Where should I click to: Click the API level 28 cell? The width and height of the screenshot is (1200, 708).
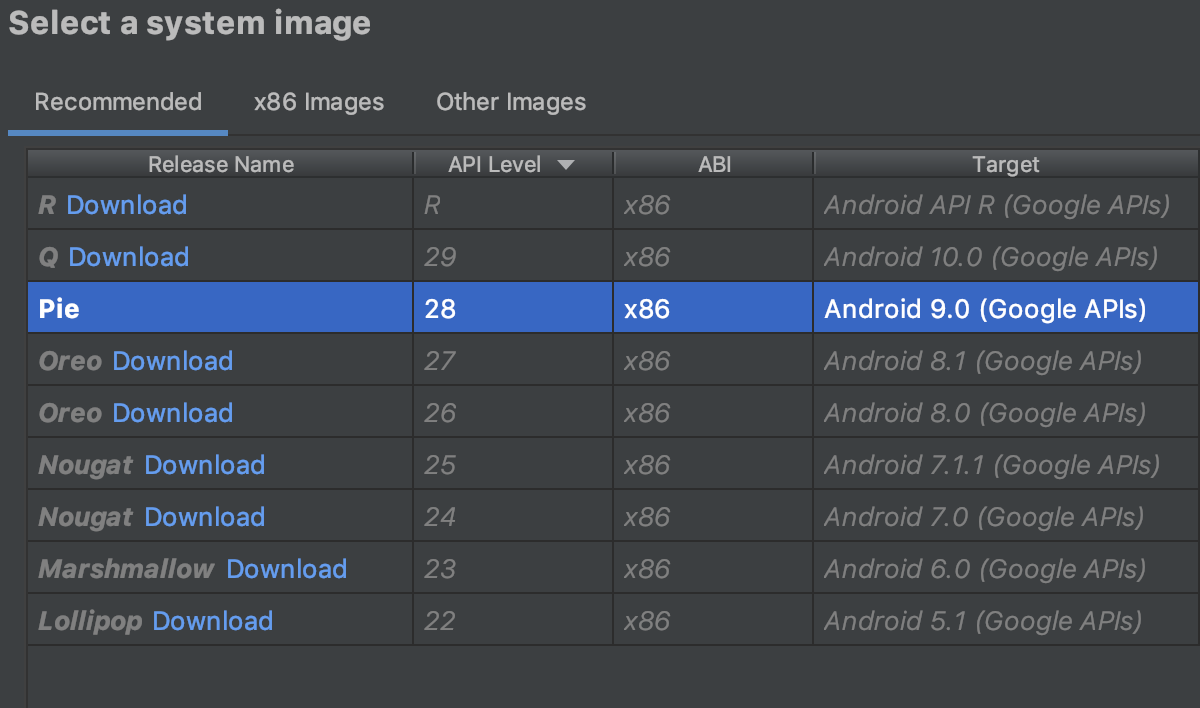[513, 309]
